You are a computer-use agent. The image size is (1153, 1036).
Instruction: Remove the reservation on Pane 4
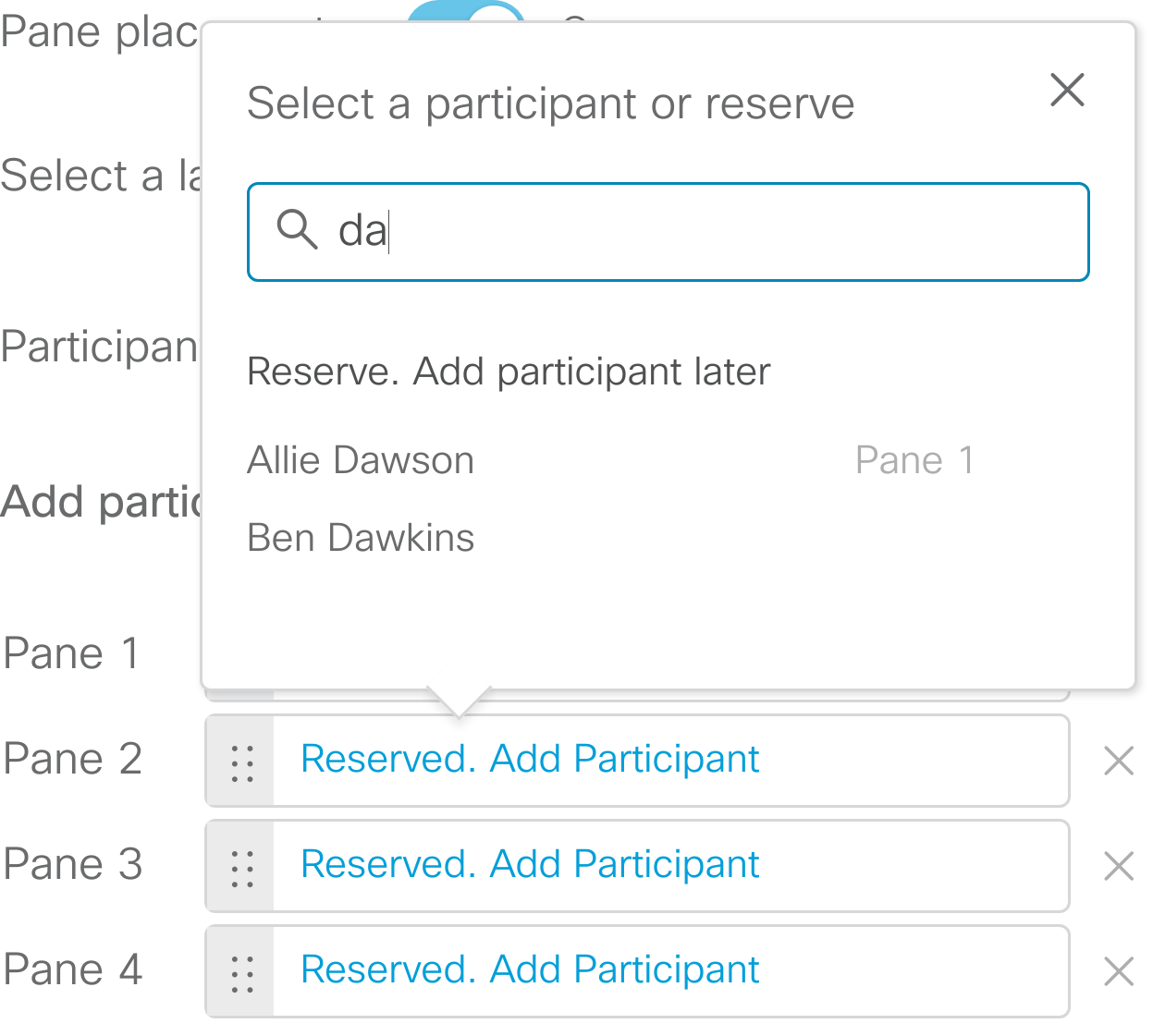[1118, 971]
